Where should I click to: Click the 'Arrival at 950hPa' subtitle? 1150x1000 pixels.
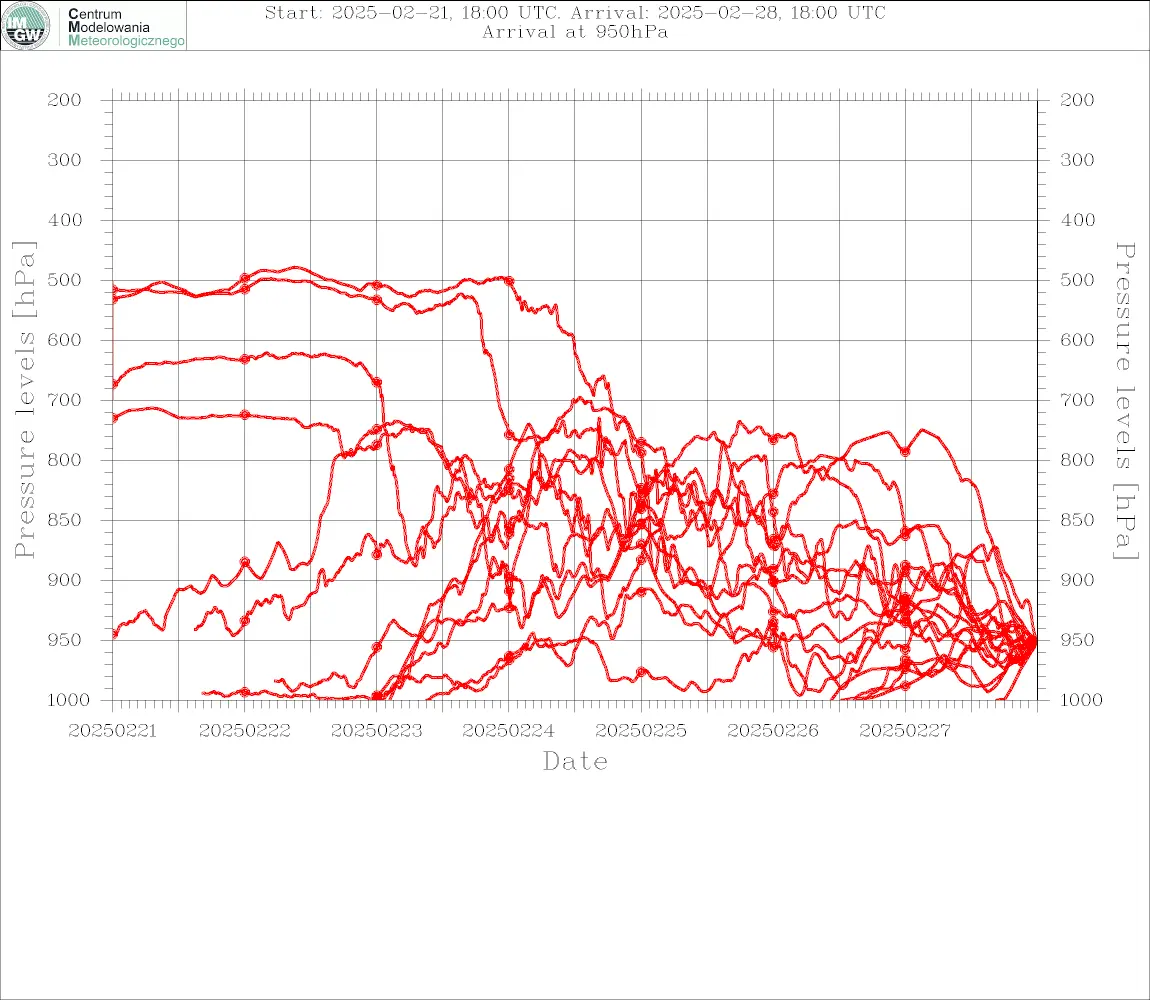click(x=575, y=32)
